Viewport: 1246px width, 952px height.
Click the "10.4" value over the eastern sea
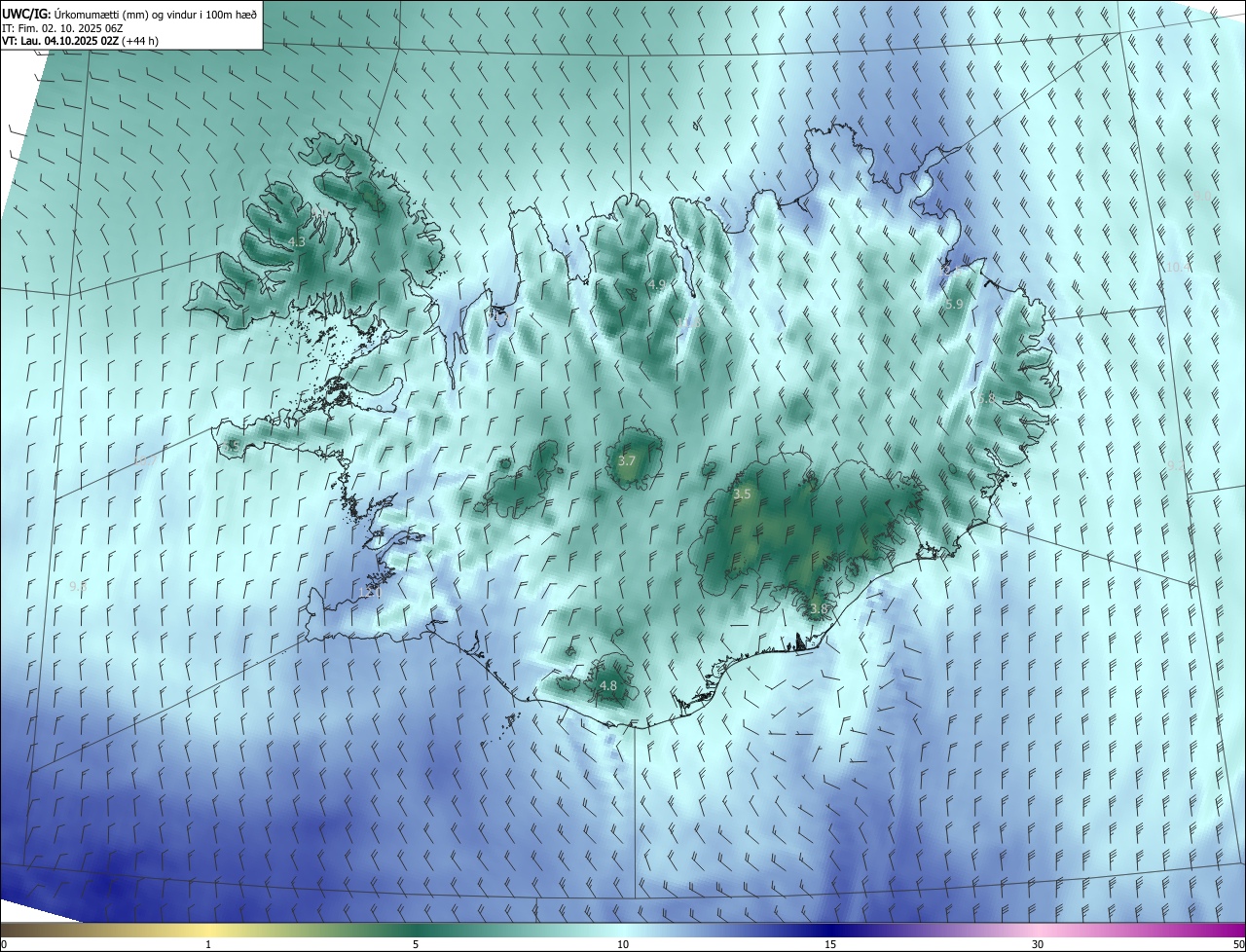(x=1179, y=267)
